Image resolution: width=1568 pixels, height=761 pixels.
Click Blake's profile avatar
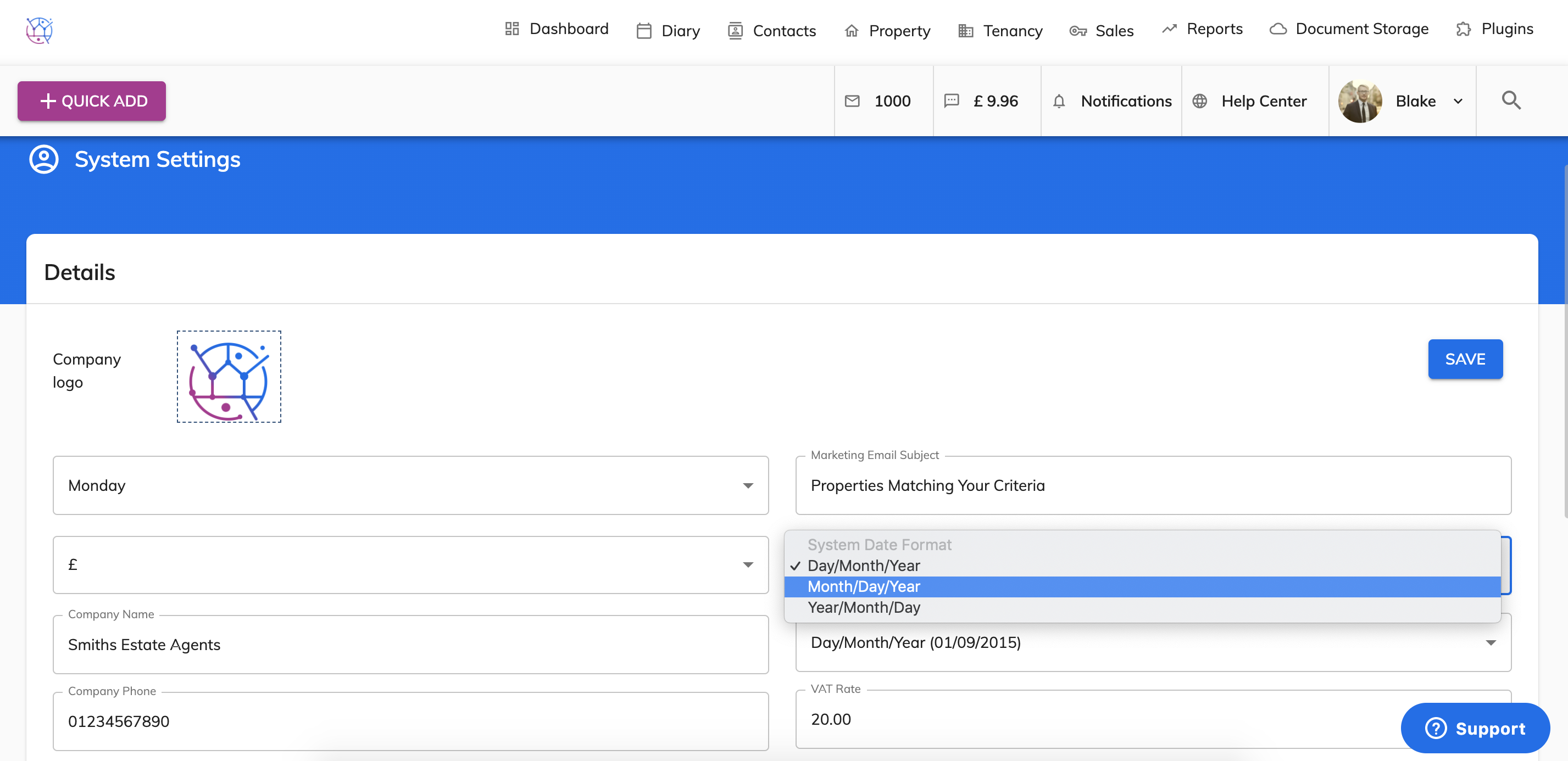click(x=1359, y=101)
